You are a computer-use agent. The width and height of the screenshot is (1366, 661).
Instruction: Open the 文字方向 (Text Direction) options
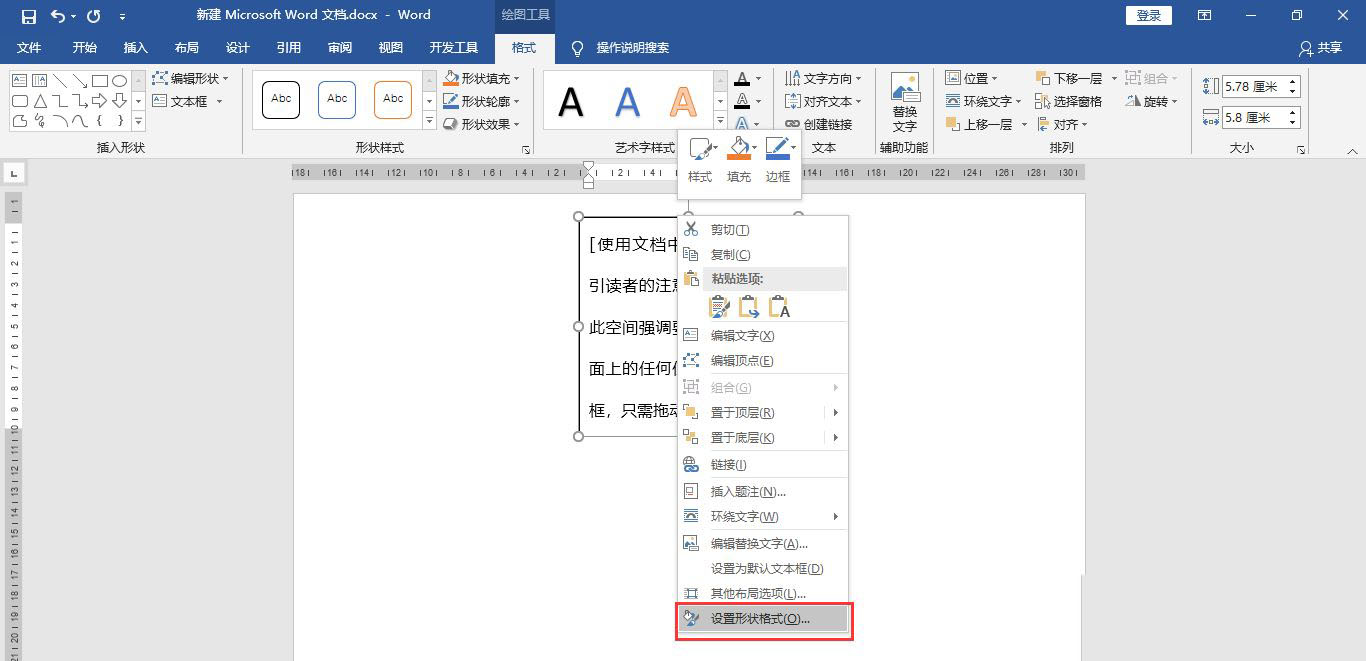click(x=825, y=77)
